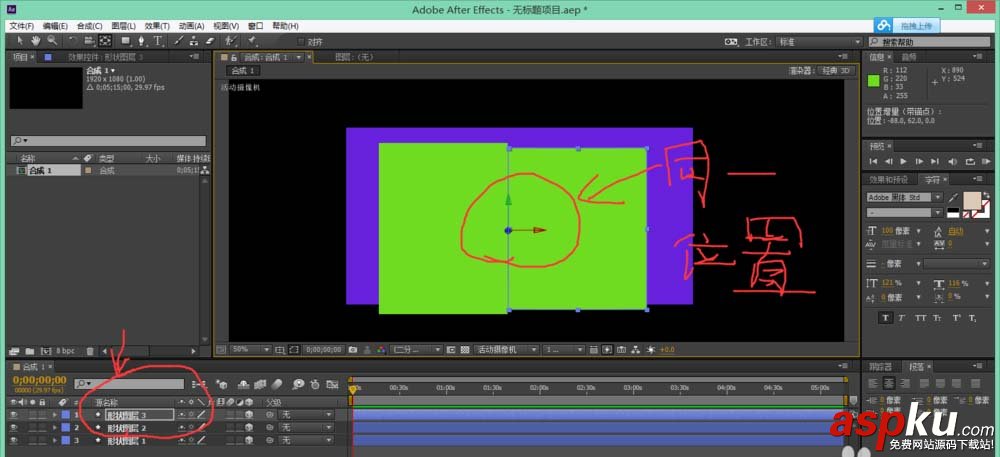Click the snapshot camera icon in viewer
This screenshot has width=1000, height=457.
click(353, 350)
